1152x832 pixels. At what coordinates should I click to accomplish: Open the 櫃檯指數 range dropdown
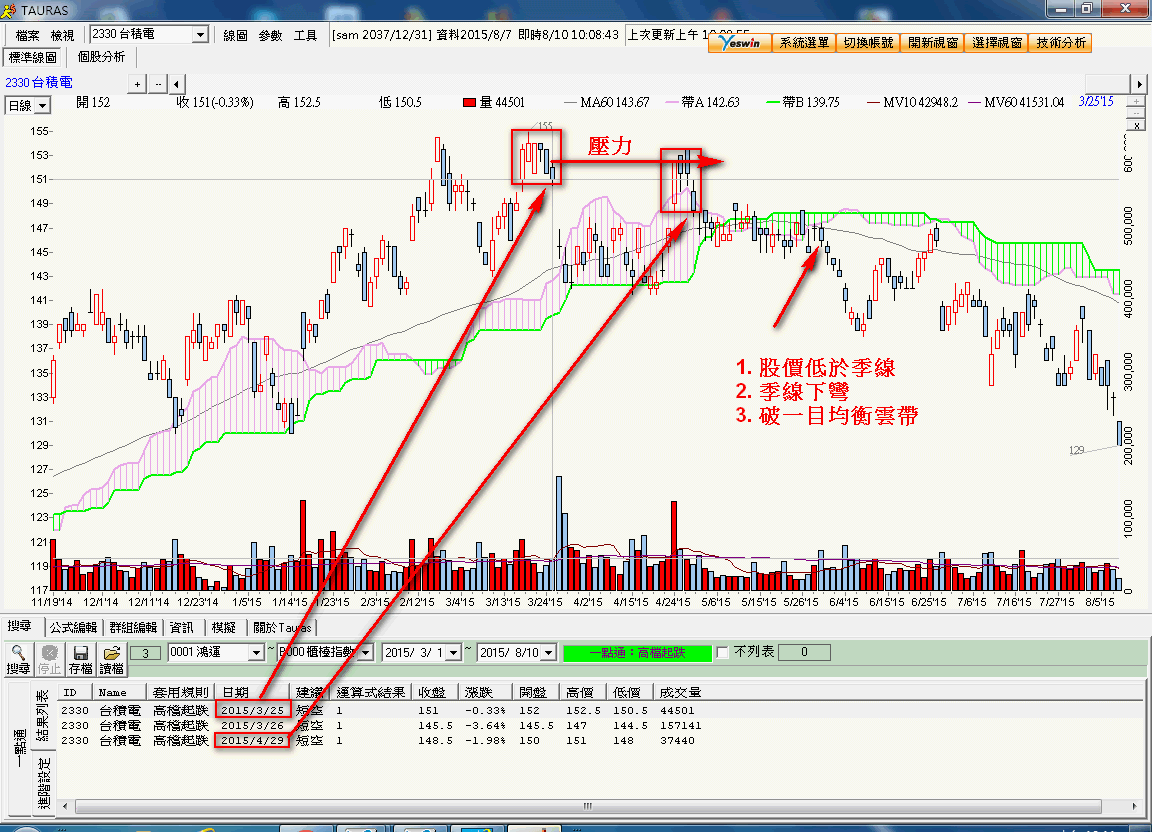(367, 653)
